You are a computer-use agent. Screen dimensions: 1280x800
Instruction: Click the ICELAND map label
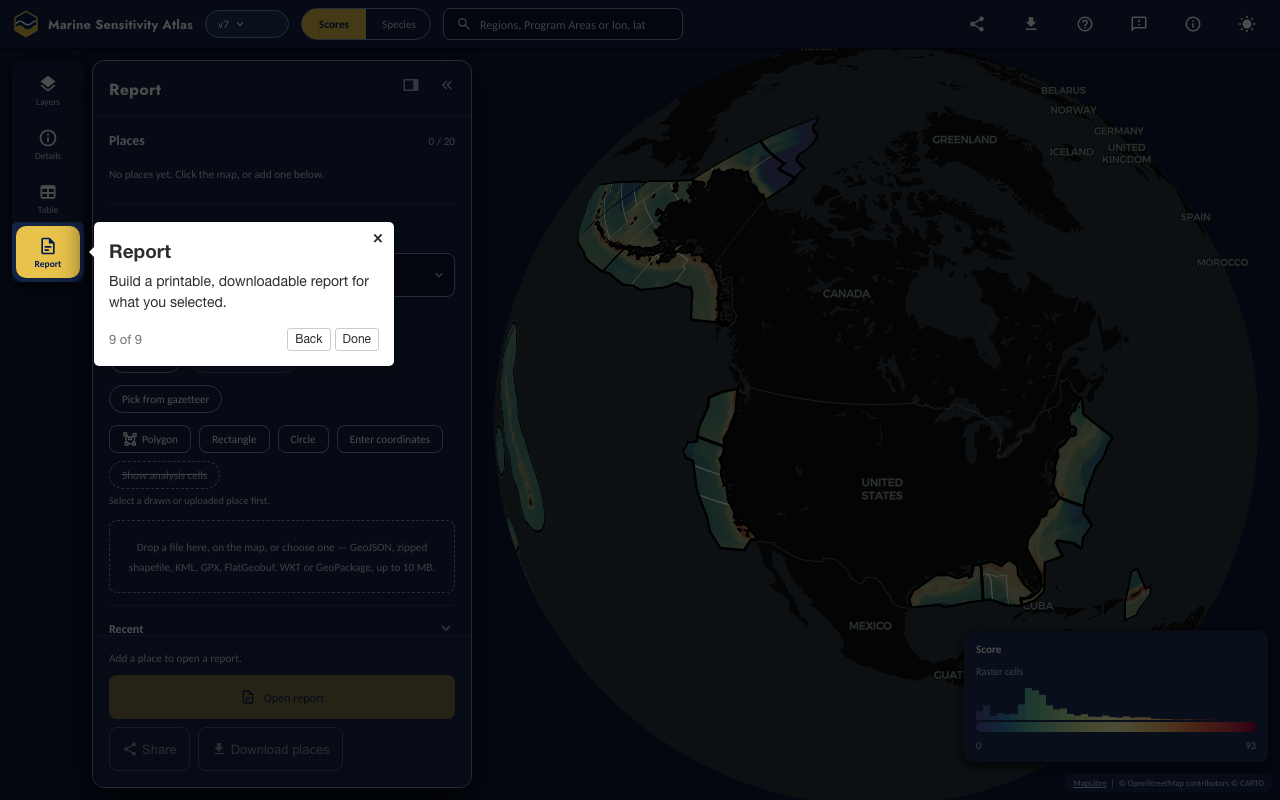[1071, 152]
